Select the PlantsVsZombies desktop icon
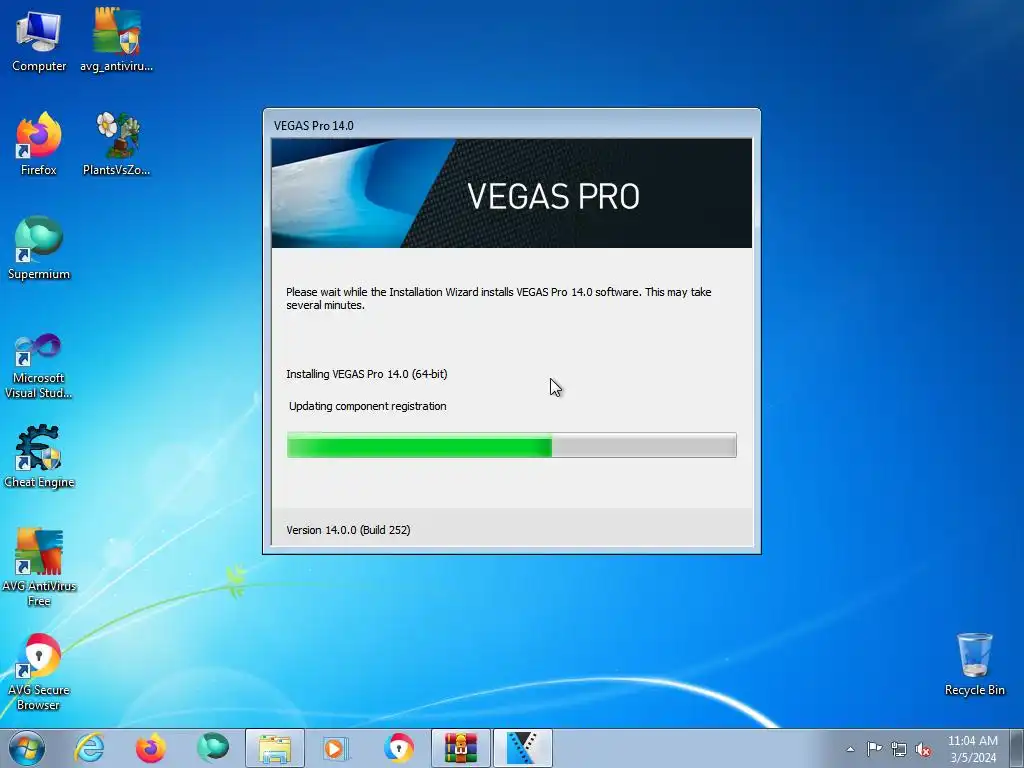The width and height of the screenshot is (1024, 768). (116, 144)
